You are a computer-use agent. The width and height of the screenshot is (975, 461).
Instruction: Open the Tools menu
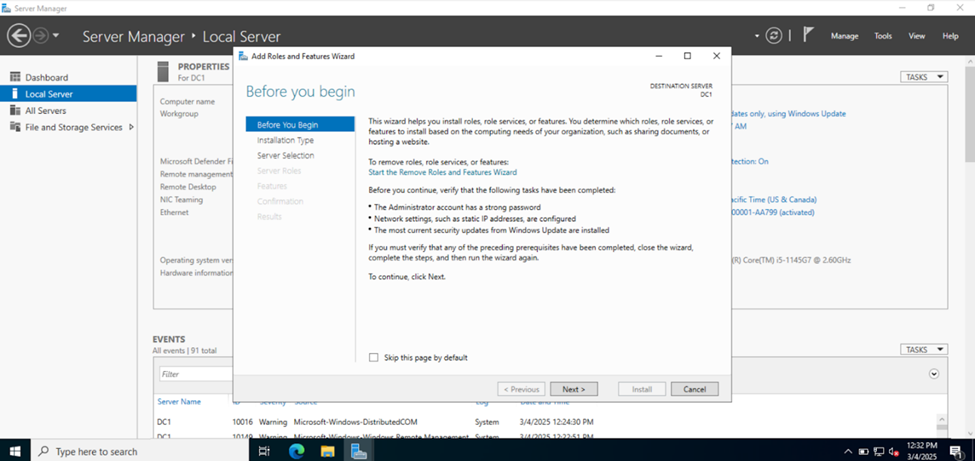(883, 36)
